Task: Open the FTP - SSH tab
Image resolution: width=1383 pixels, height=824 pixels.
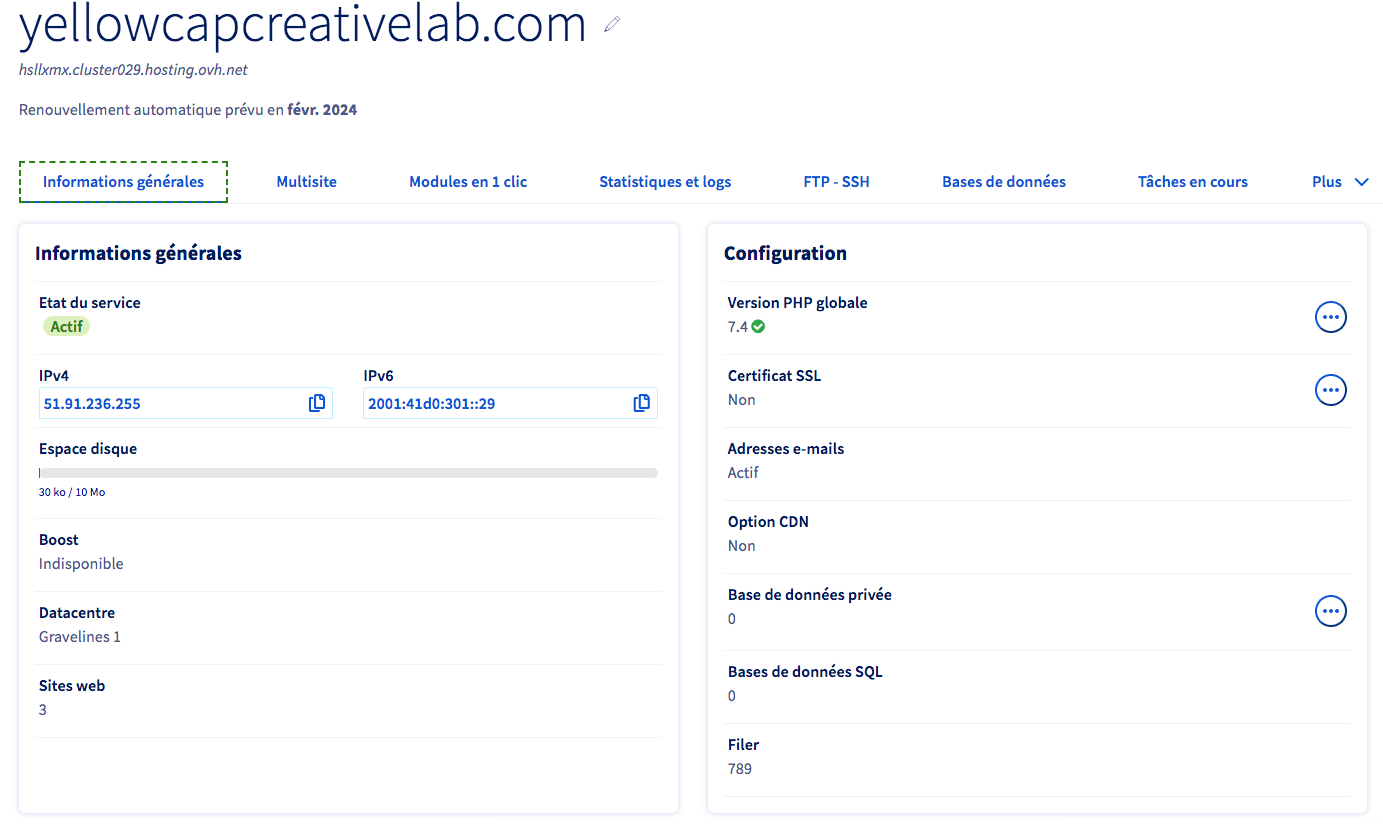Action: (x=836, y=182)
